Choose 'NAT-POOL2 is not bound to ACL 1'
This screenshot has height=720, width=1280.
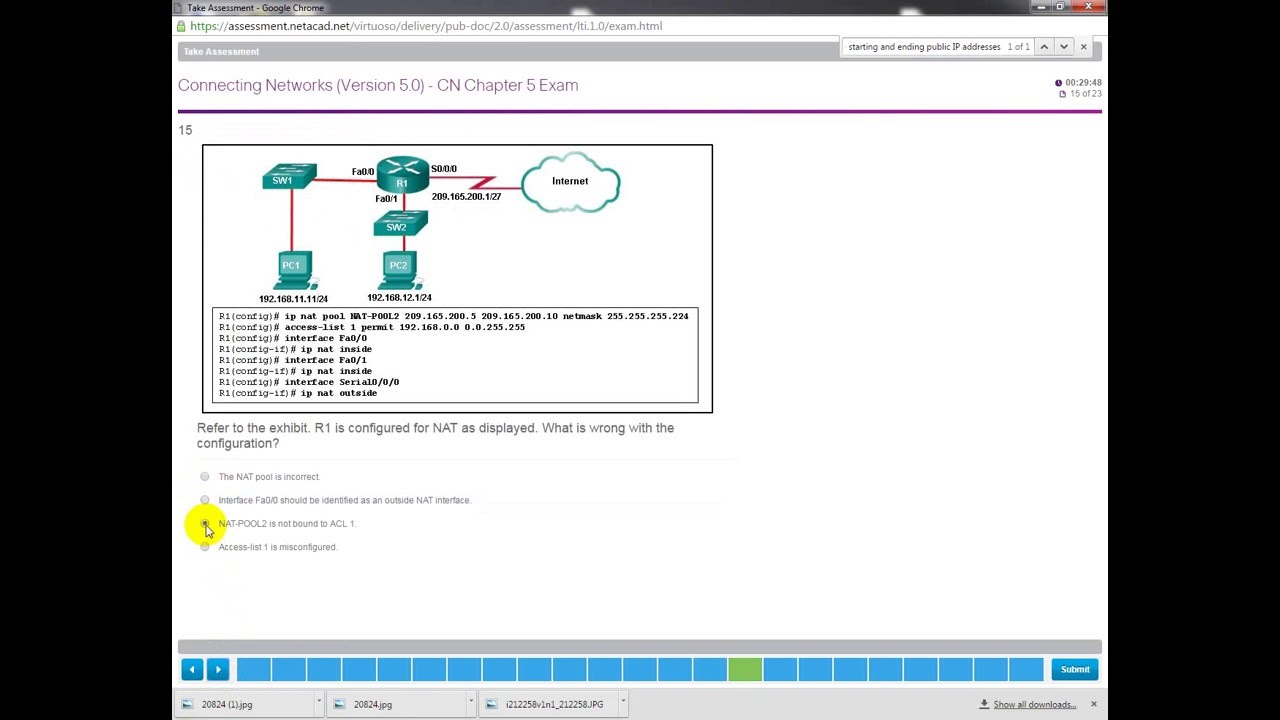pos(205,523)
